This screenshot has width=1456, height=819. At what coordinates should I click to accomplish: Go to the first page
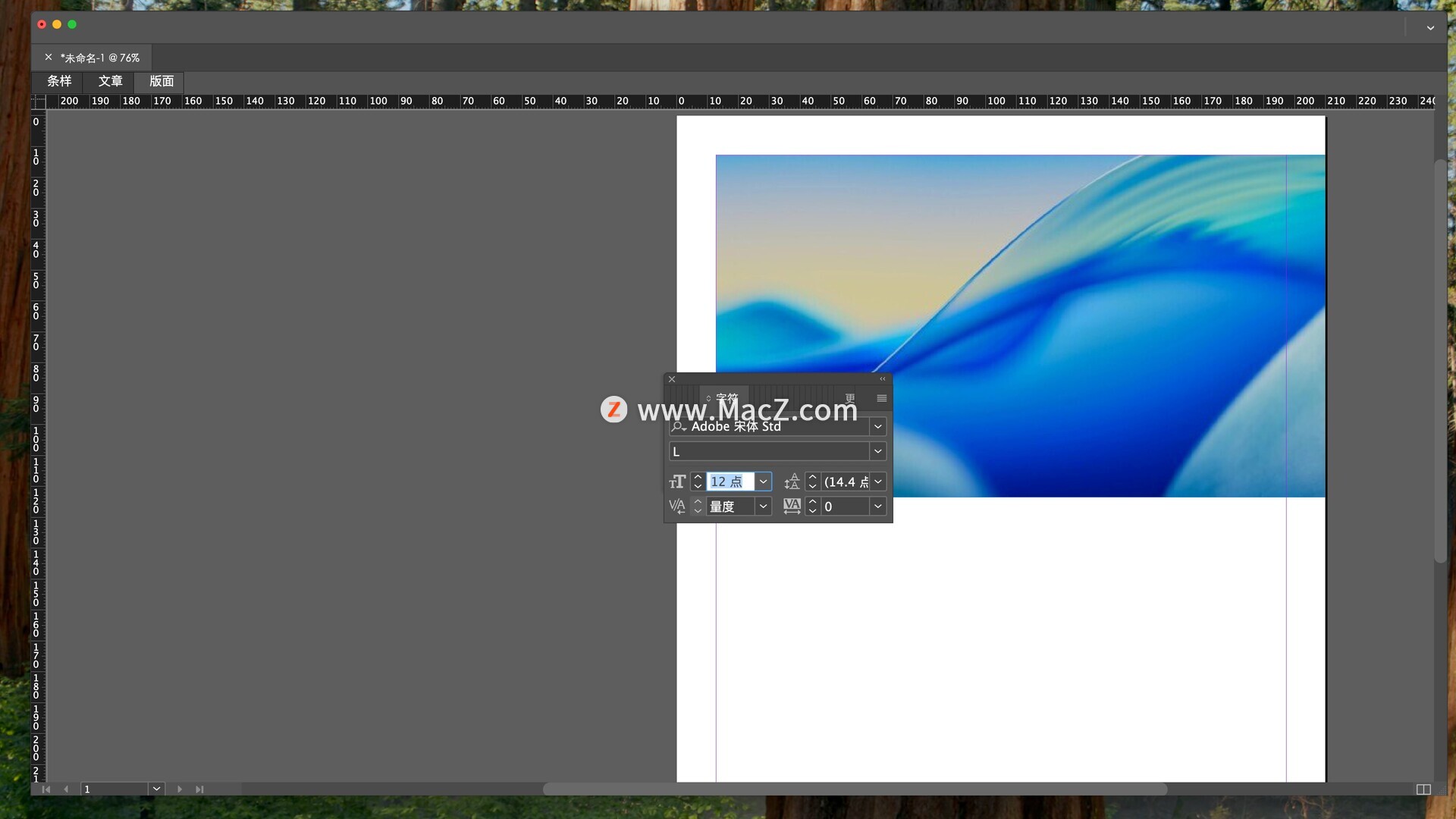tap(46, 789)
